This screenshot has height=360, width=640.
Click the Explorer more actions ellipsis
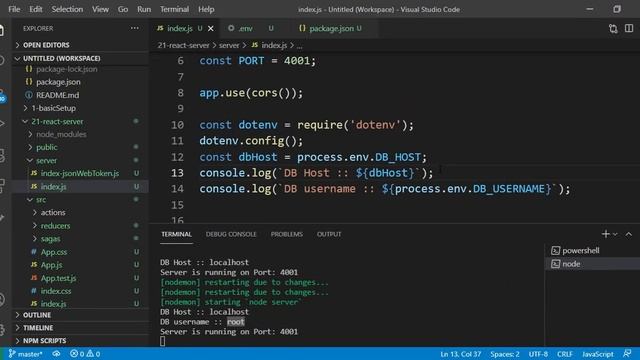coord(135,28)
